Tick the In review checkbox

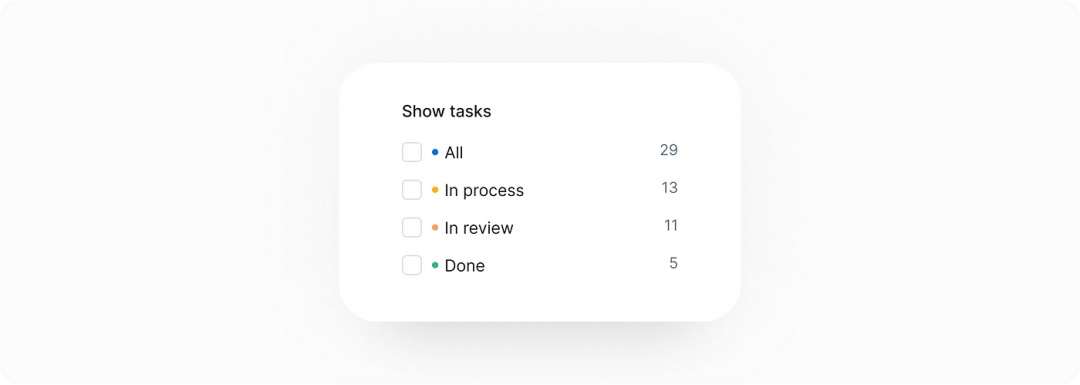coord(412,227)
